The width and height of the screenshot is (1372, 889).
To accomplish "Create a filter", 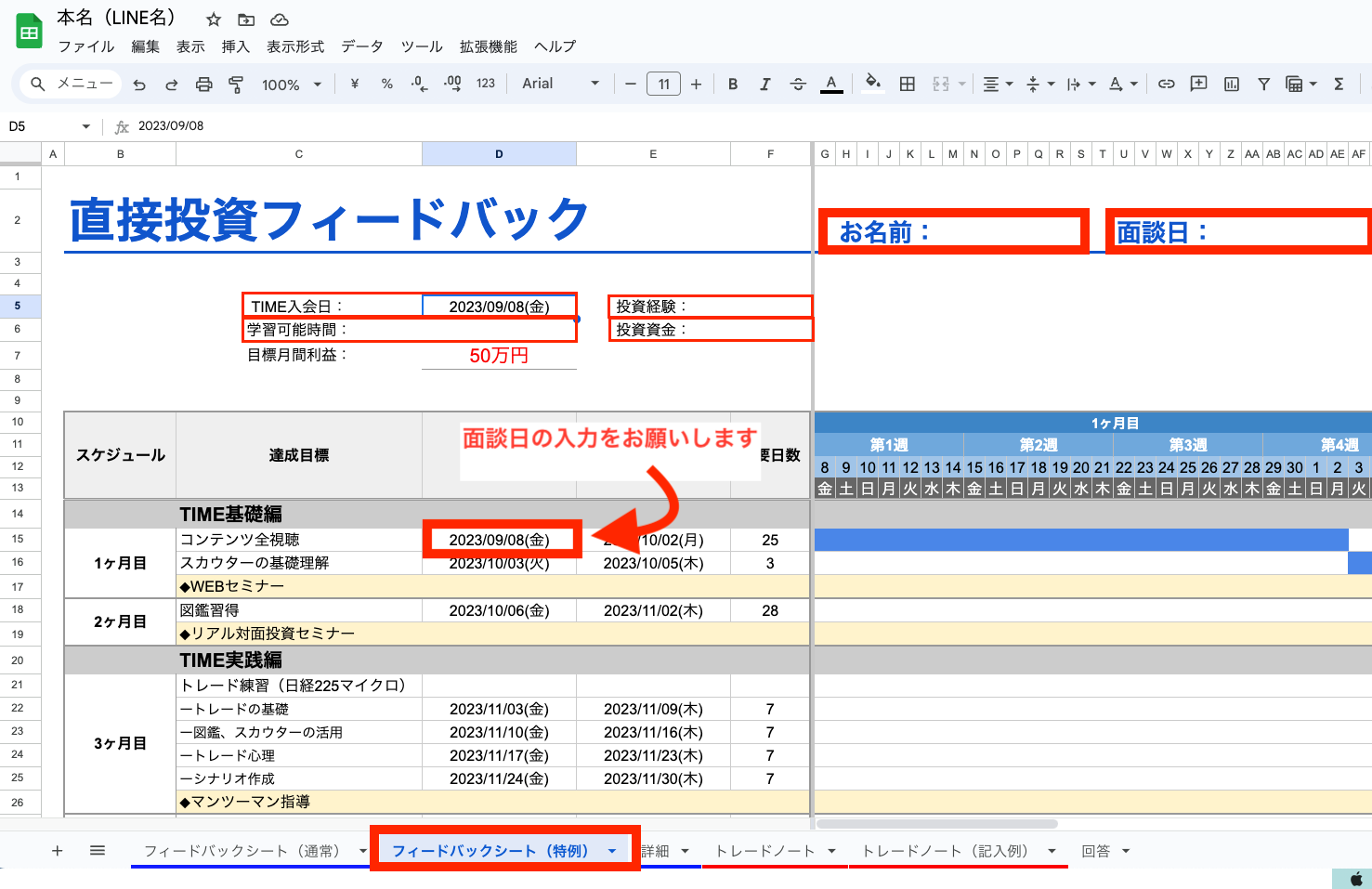I will tap(1263, 84).
